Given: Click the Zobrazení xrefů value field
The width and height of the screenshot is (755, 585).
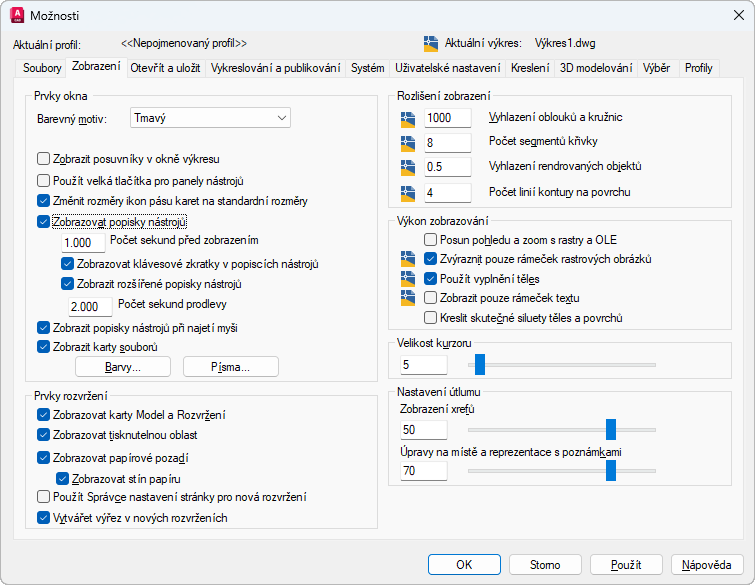Looking at the screenshot, I should click(x=424, y=430).
